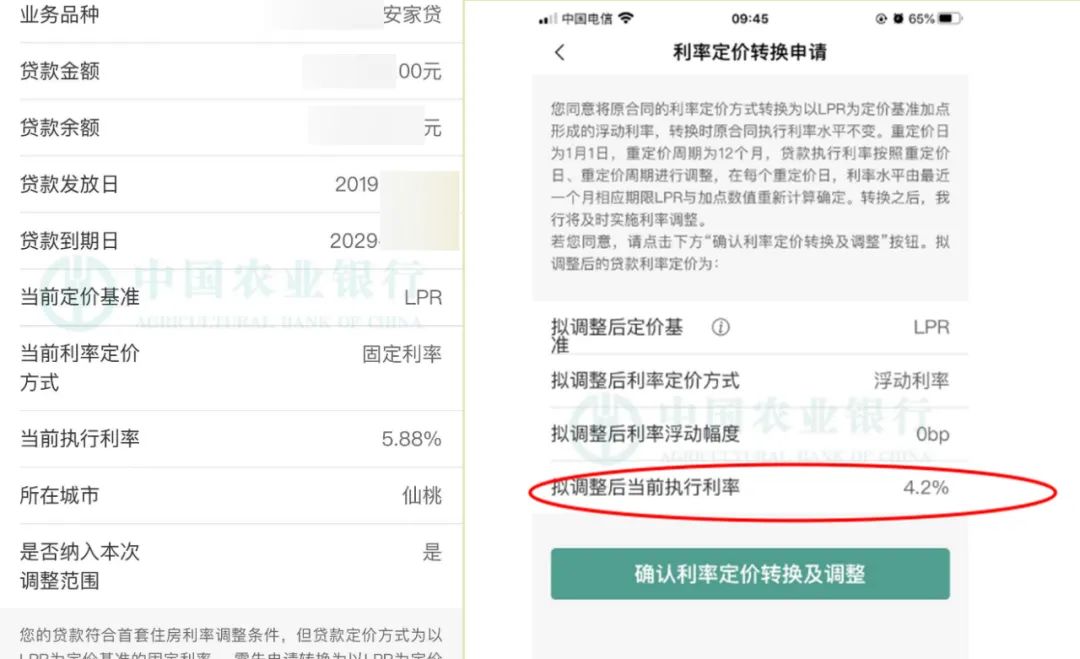
Task: Tap the 09:45 clock in status bar
Action: (750, 19)
